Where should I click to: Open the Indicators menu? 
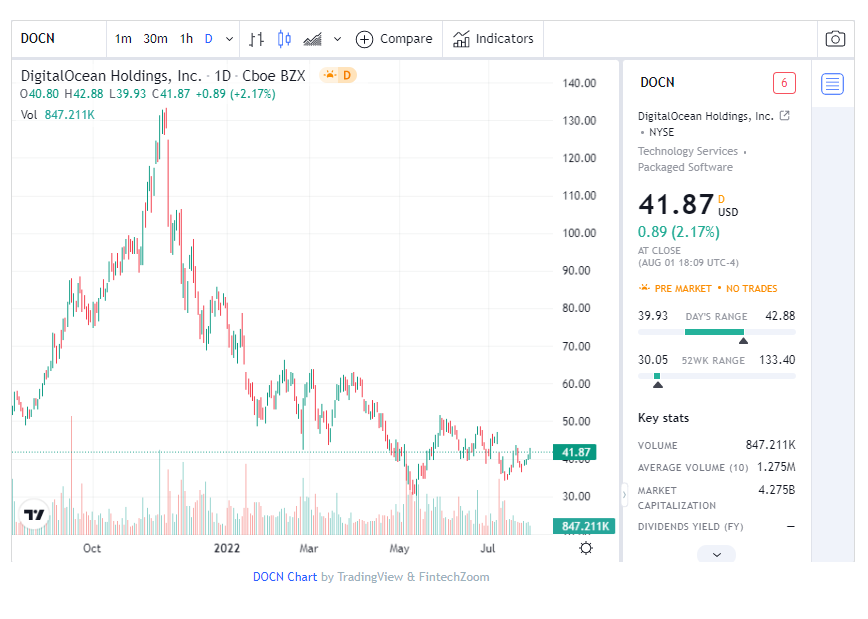coord(493,39)
